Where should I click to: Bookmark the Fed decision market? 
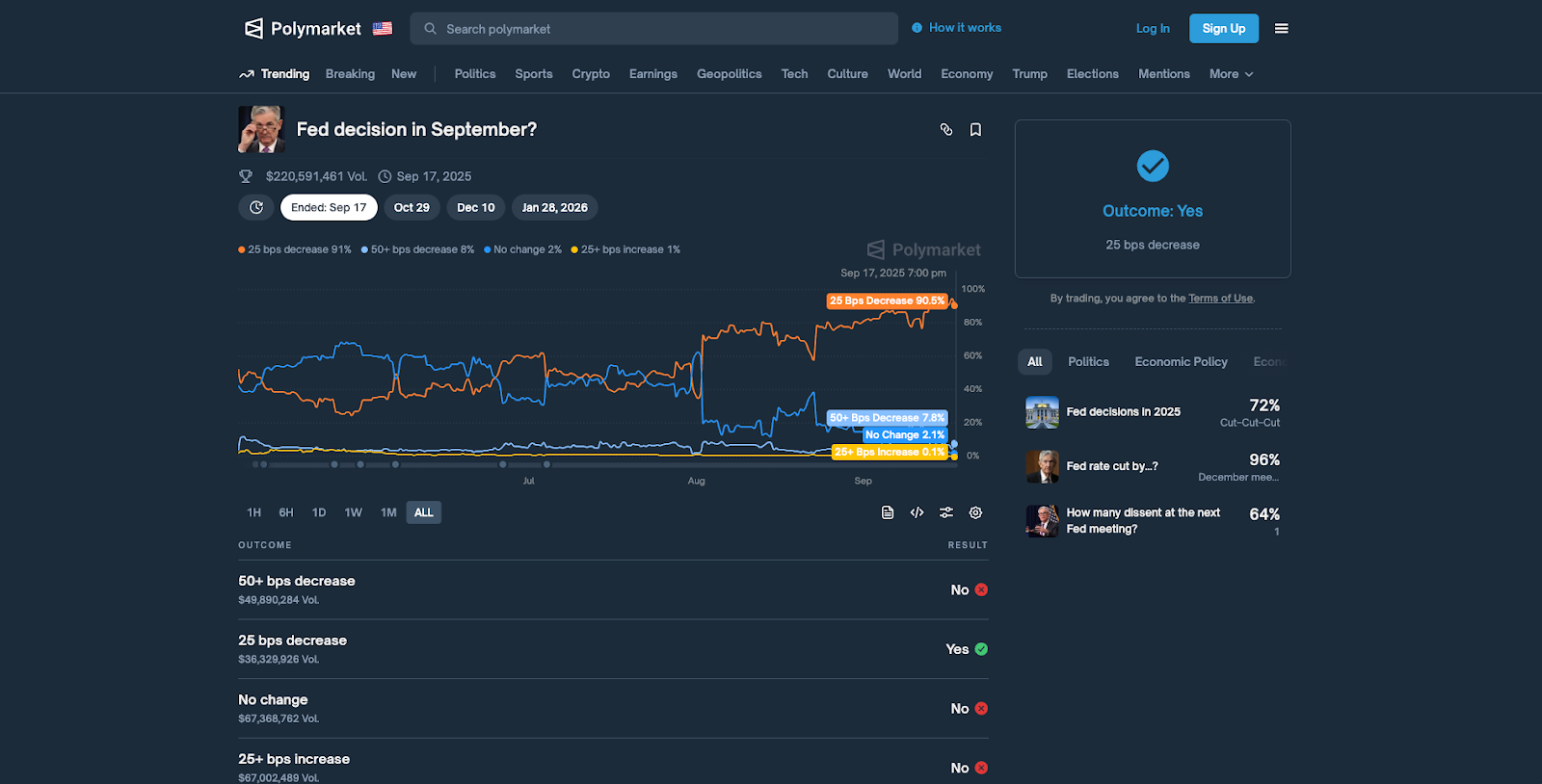975,129
